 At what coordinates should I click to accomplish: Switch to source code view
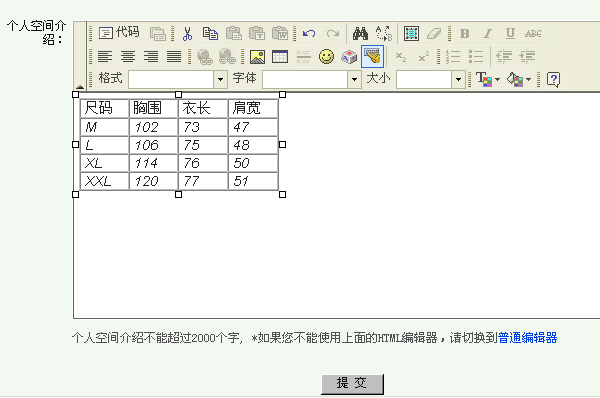(119, 33)
